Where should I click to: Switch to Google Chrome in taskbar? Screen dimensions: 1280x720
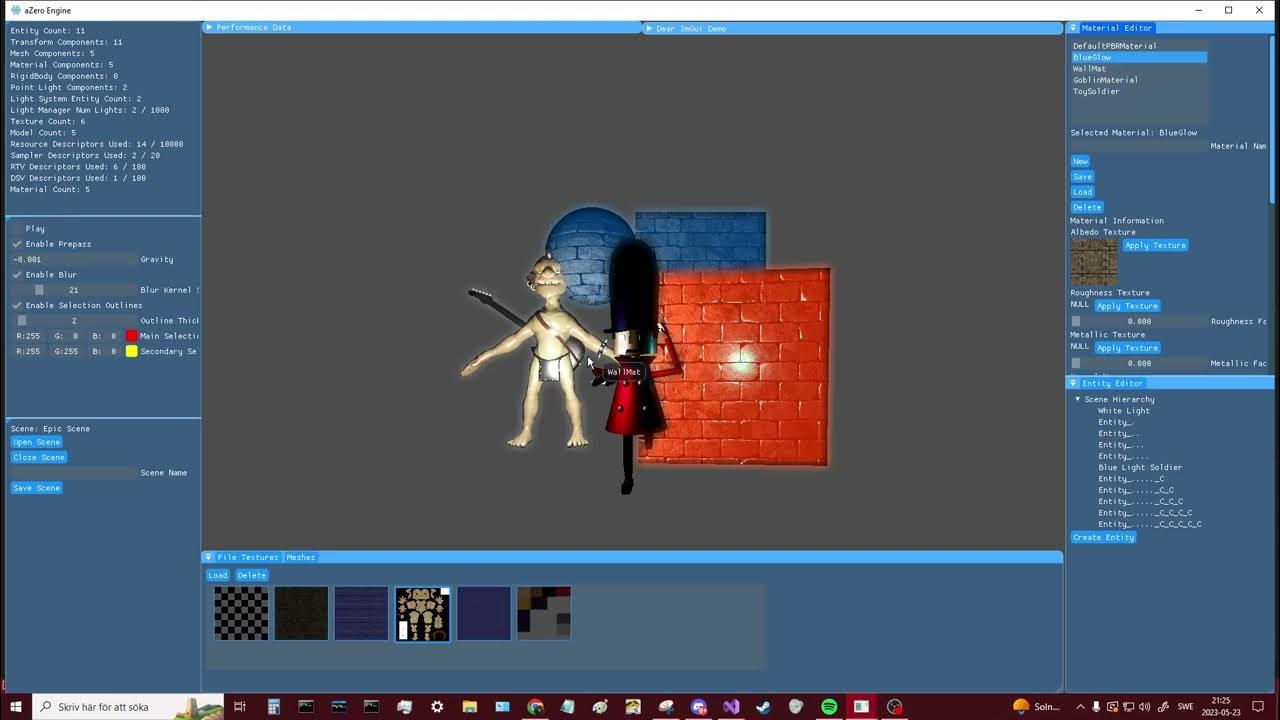(535, 706)
